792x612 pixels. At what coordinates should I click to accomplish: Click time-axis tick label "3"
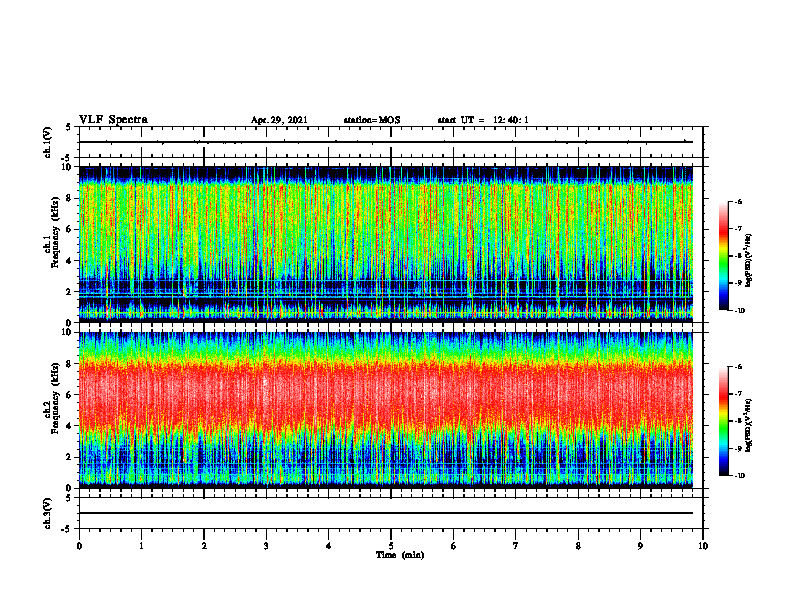[x=266, y=546]
